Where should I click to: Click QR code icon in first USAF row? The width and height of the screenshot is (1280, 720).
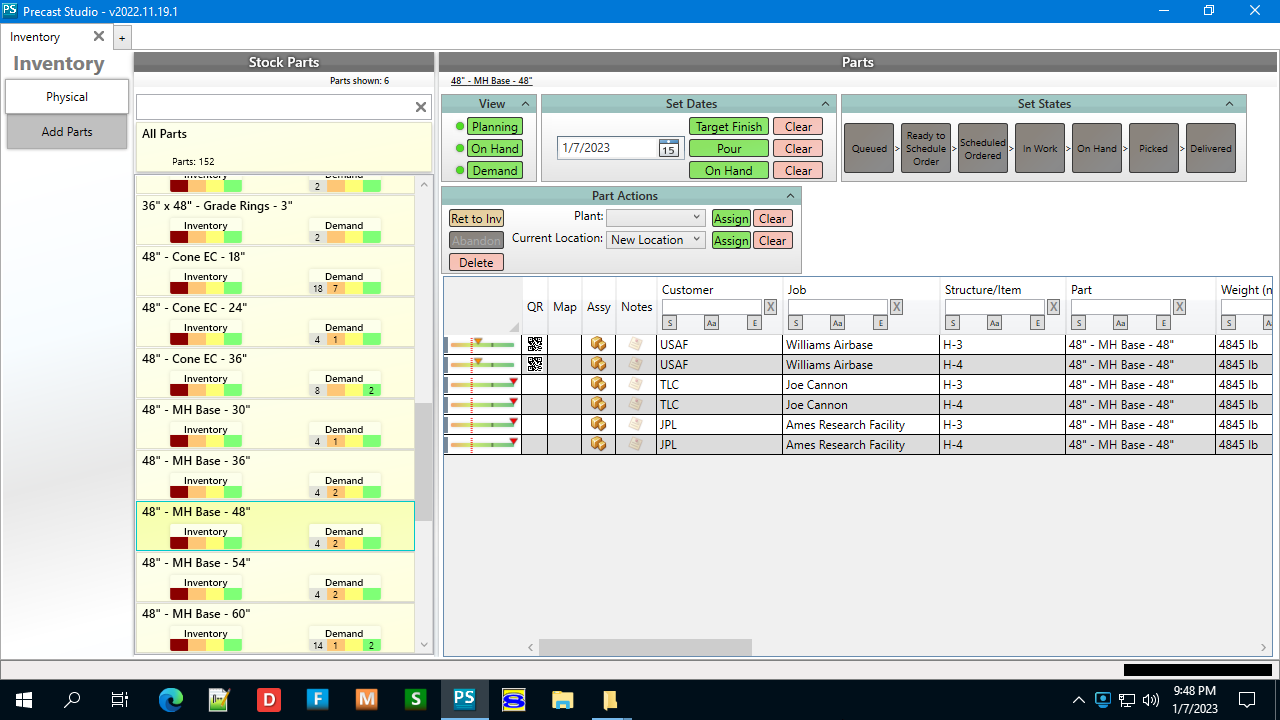point(535,345)
